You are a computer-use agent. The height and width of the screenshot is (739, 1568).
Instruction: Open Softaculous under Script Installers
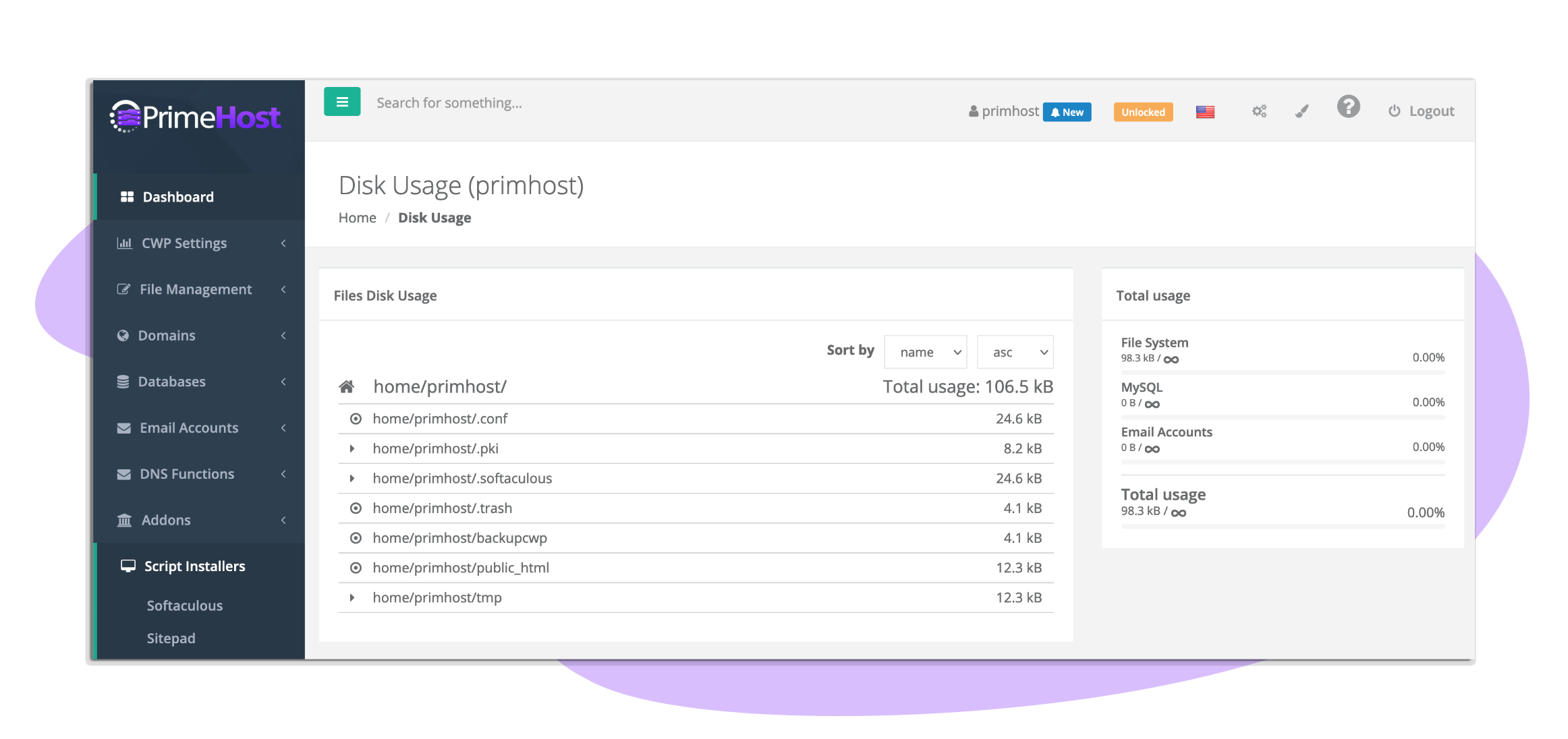tap(185, 605)
